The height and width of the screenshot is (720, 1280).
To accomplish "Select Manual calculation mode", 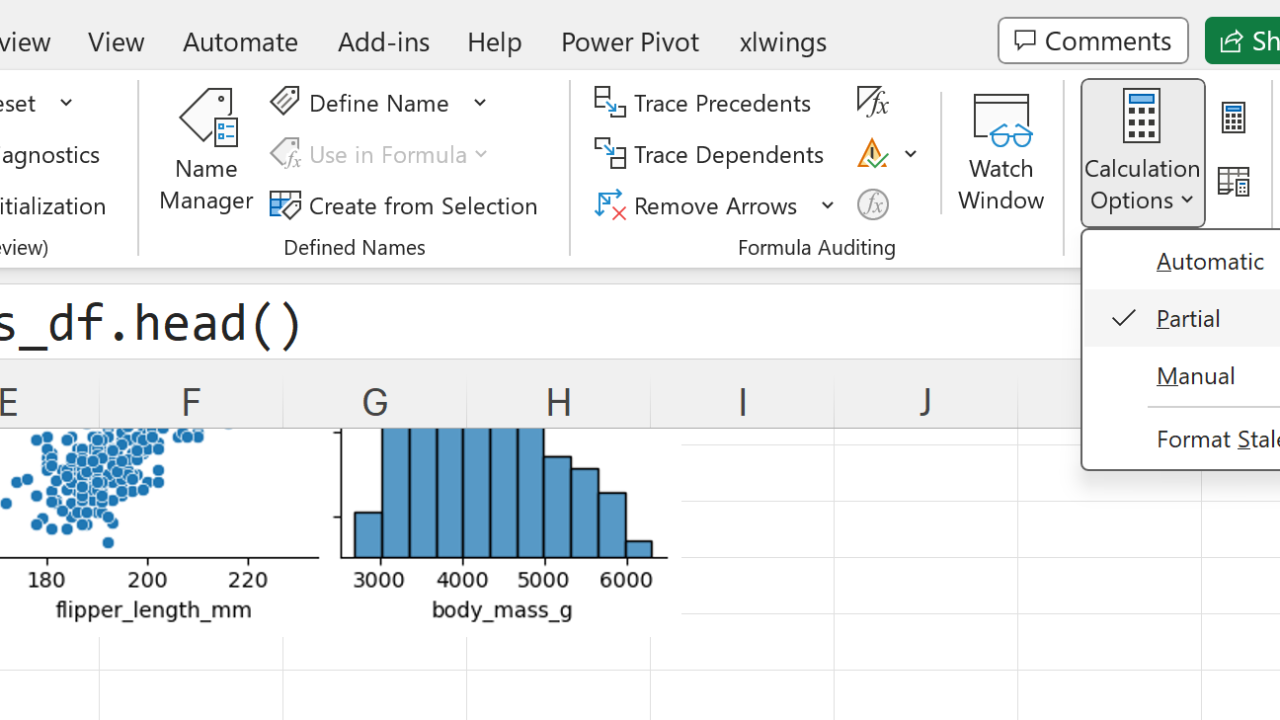I will [x=1195, y=376].
